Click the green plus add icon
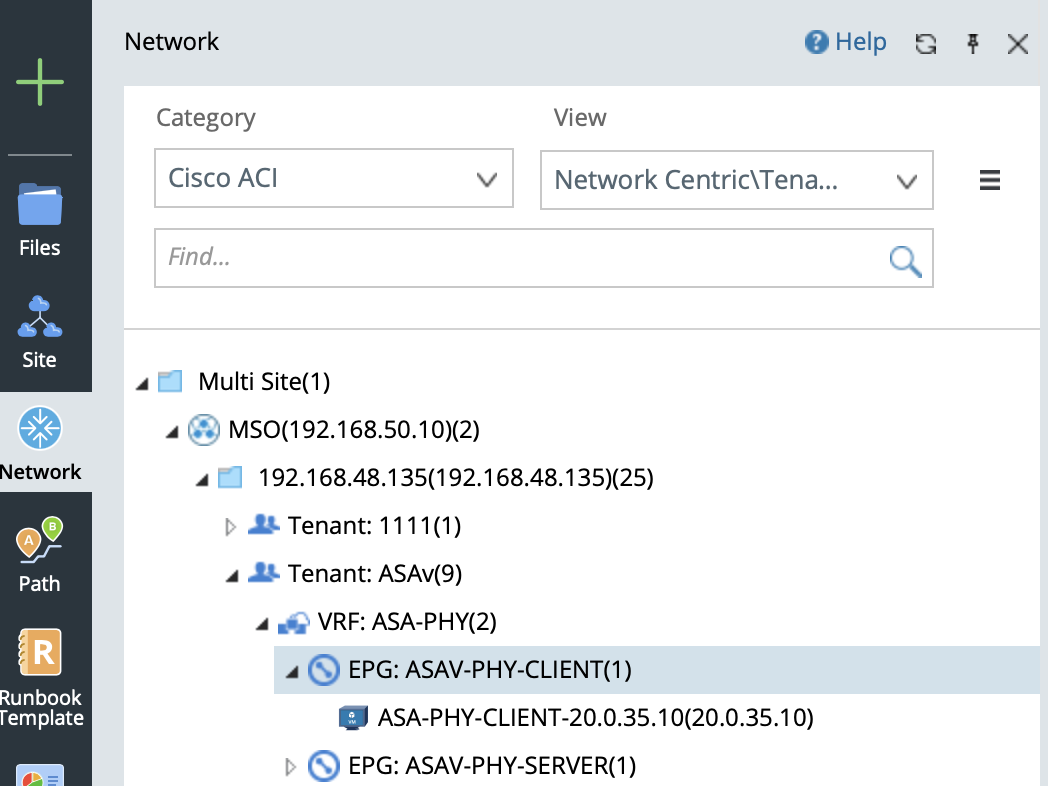1048x786 pixels. pos(40,82)
